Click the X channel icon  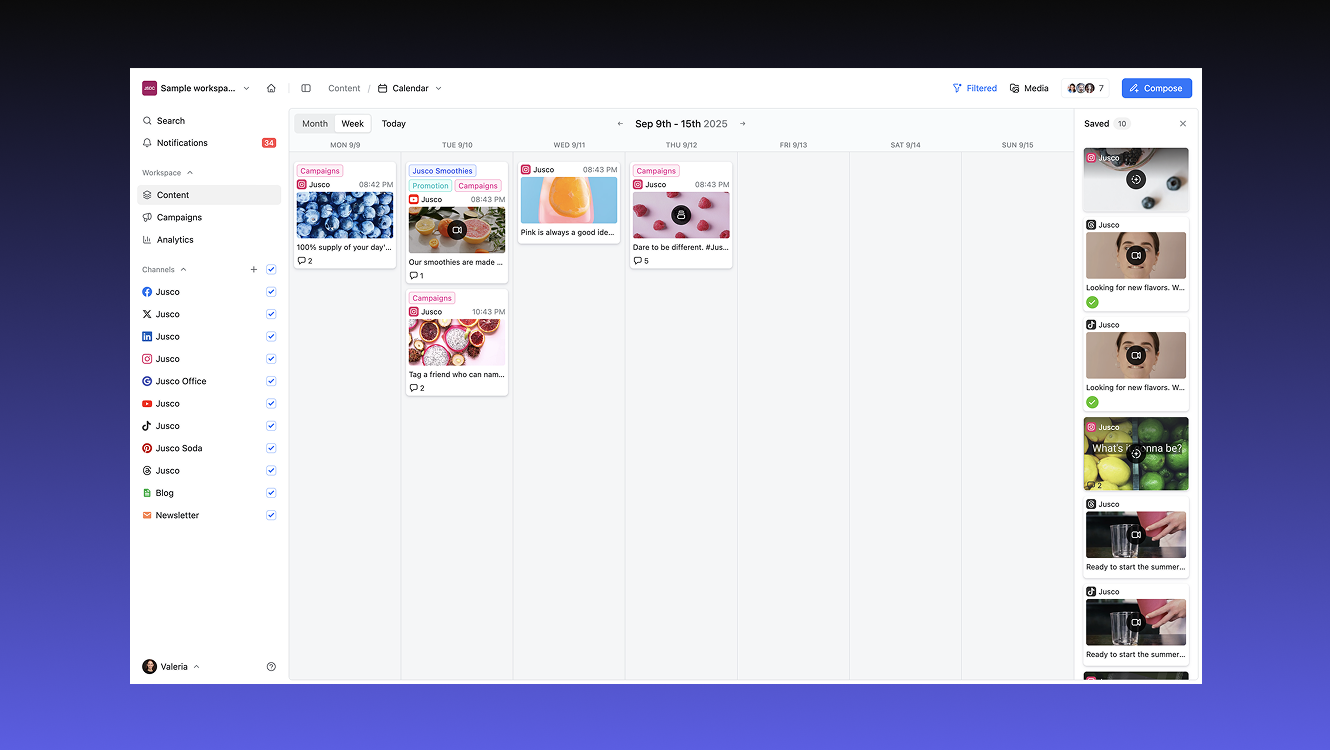[147, 314]
